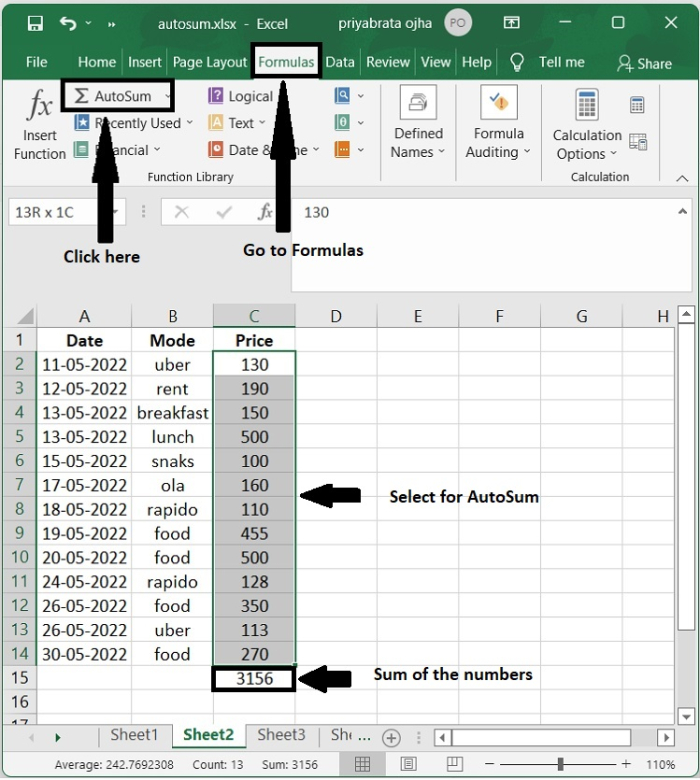Viewport: 700px width, 780px height.
Task: Open the Text functions dropdown
Action: (x=237, y=123)
